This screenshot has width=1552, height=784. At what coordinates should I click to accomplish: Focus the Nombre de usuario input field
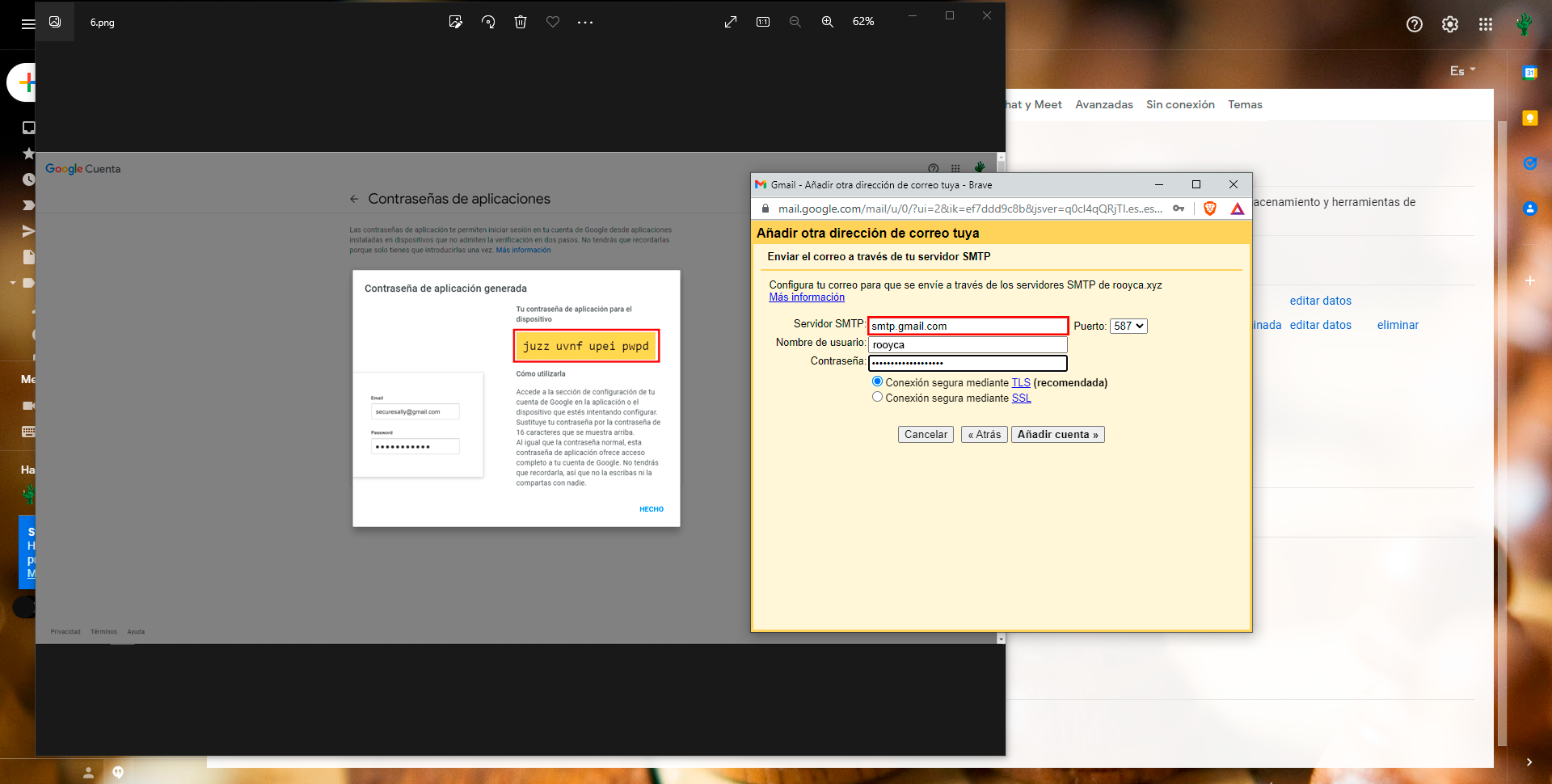point(968,344)
